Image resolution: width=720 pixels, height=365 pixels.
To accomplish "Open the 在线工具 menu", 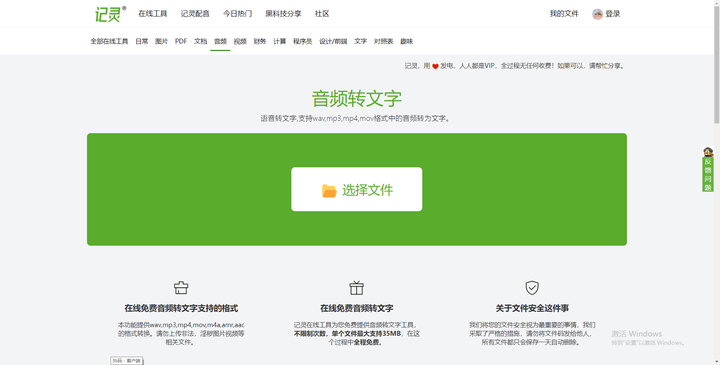I will [153, 14].
